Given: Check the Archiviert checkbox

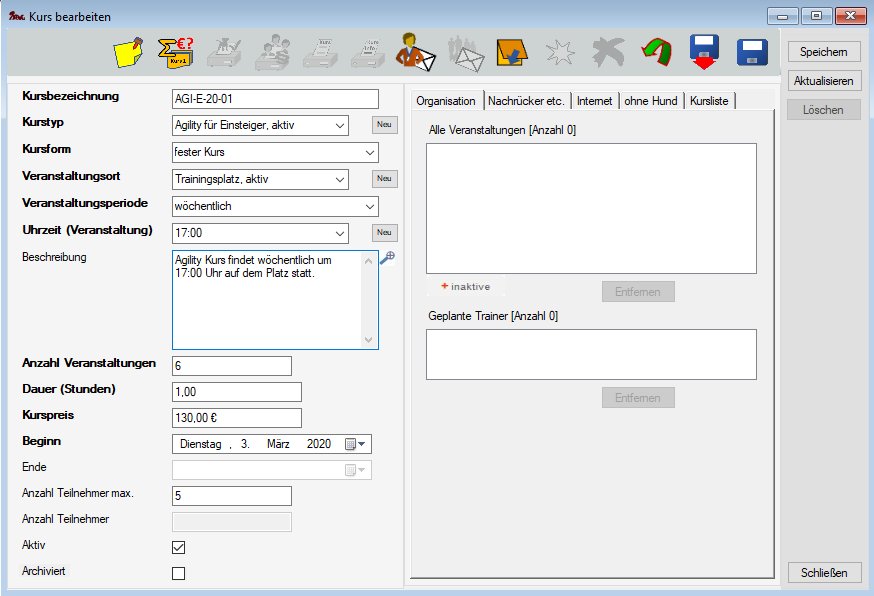Looking at the screenshot, I should coord(179,573).
